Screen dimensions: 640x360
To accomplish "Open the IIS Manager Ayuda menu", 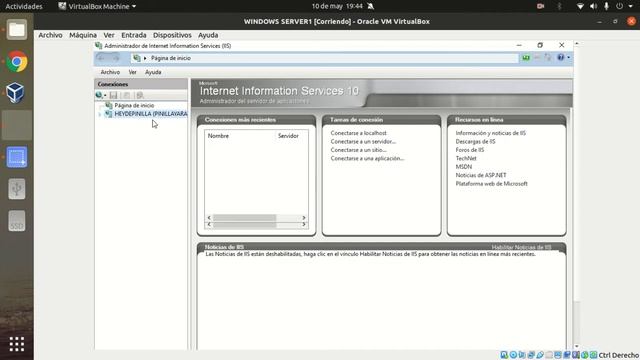I will tap(153, 72).
